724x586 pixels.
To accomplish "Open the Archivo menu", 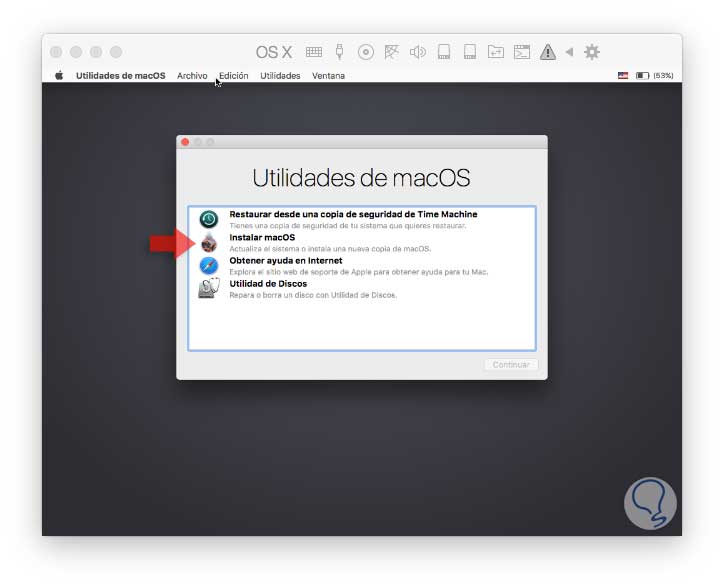I will tap(192, 76).
